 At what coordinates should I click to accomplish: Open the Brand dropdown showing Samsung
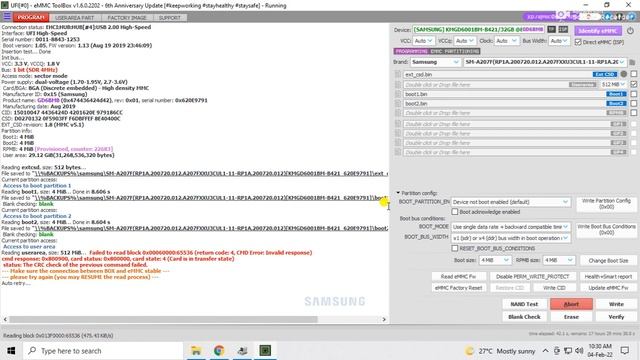pos(436,62)
